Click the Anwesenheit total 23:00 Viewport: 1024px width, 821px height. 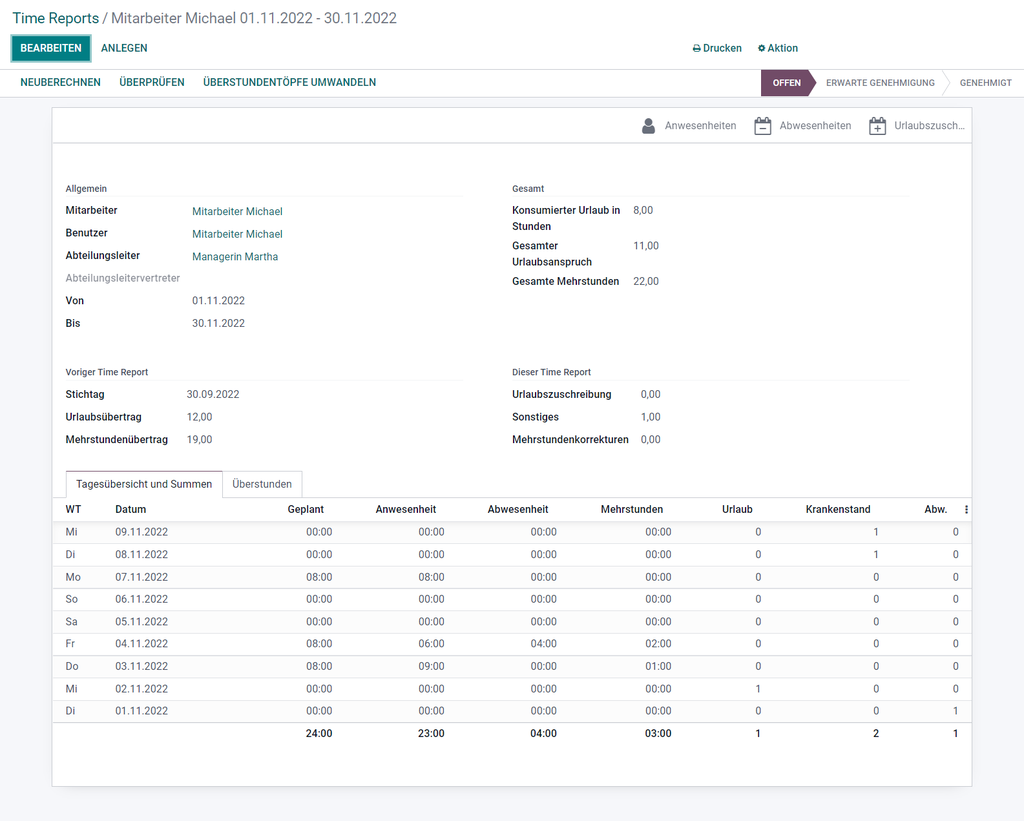(431, 733)
